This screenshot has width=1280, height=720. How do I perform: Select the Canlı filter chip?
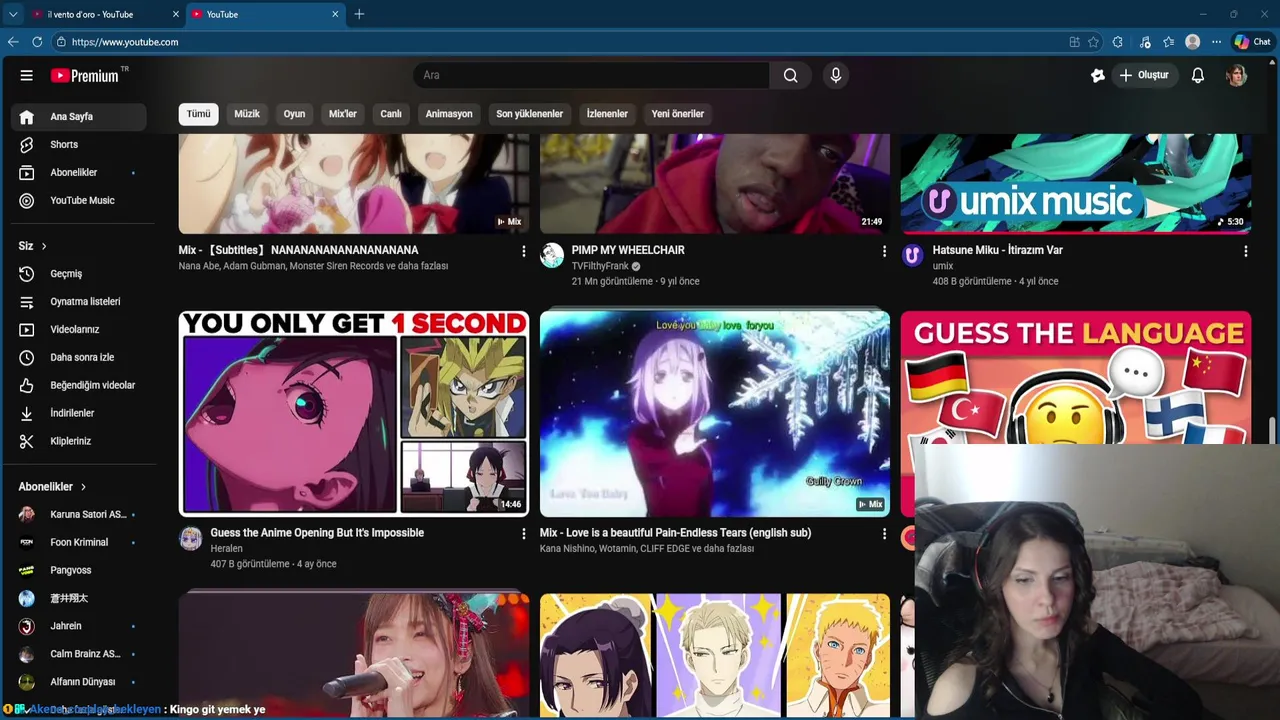click(x=391, y=114)
